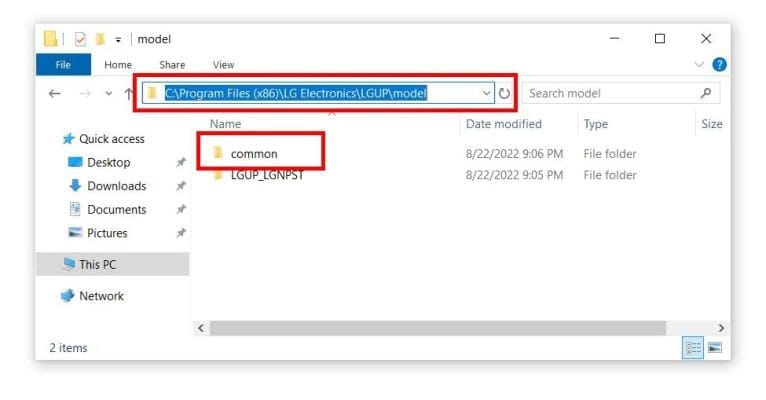Expand the address bar history dropdown
The width and height of the screenshot is (766, 400).
(487, 93)
